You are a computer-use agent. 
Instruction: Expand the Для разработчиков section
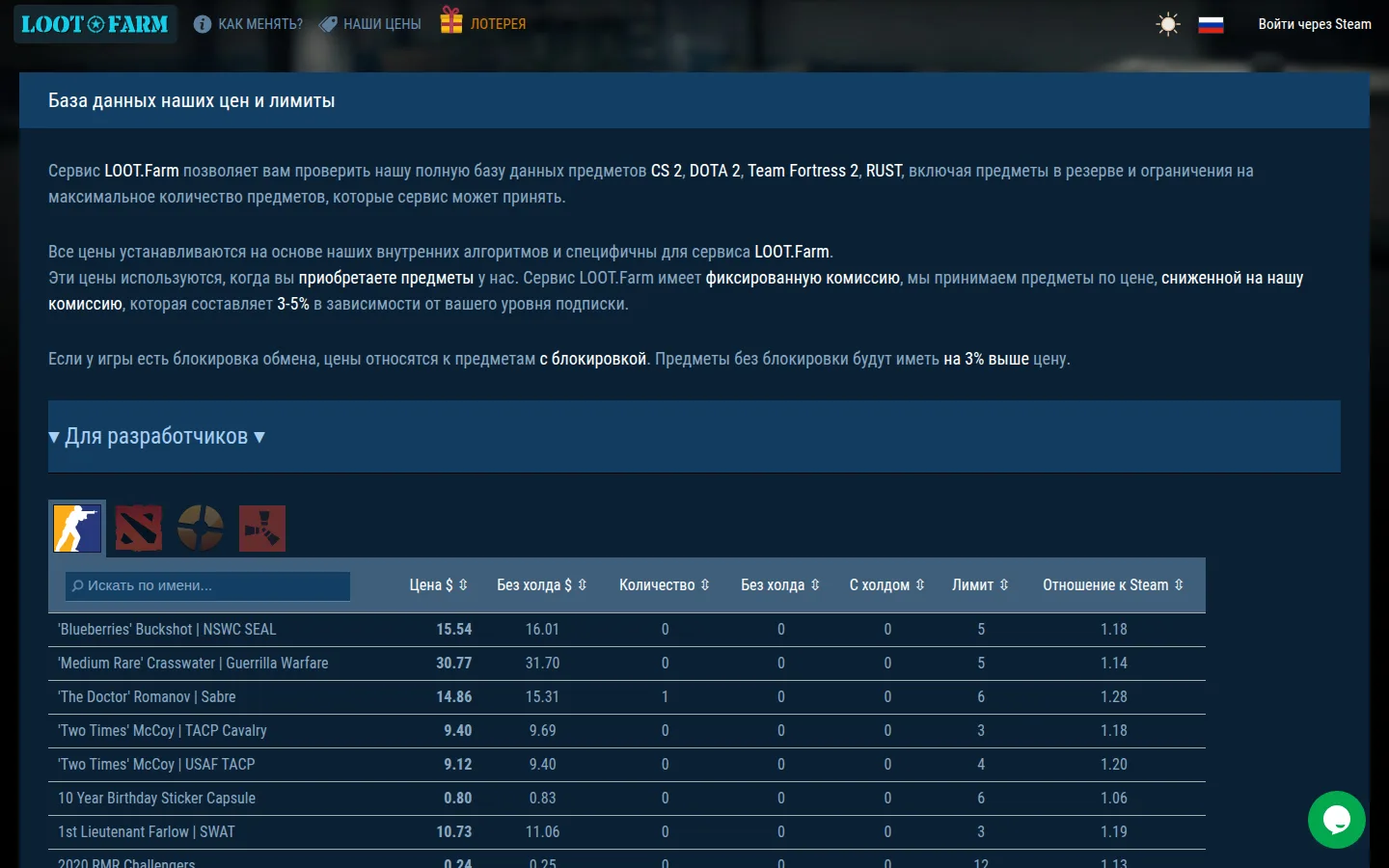click(156, 436)
